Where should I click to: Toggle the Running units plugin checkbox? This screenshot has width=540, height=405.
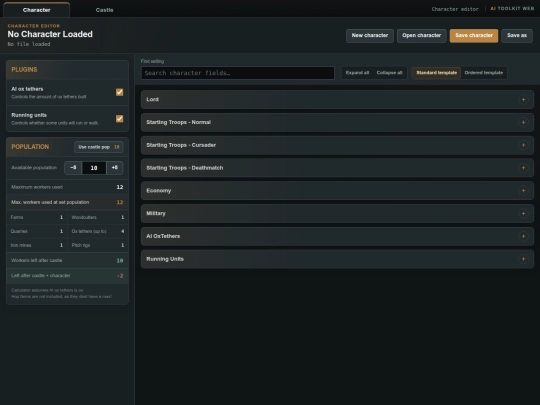point(120,118)
